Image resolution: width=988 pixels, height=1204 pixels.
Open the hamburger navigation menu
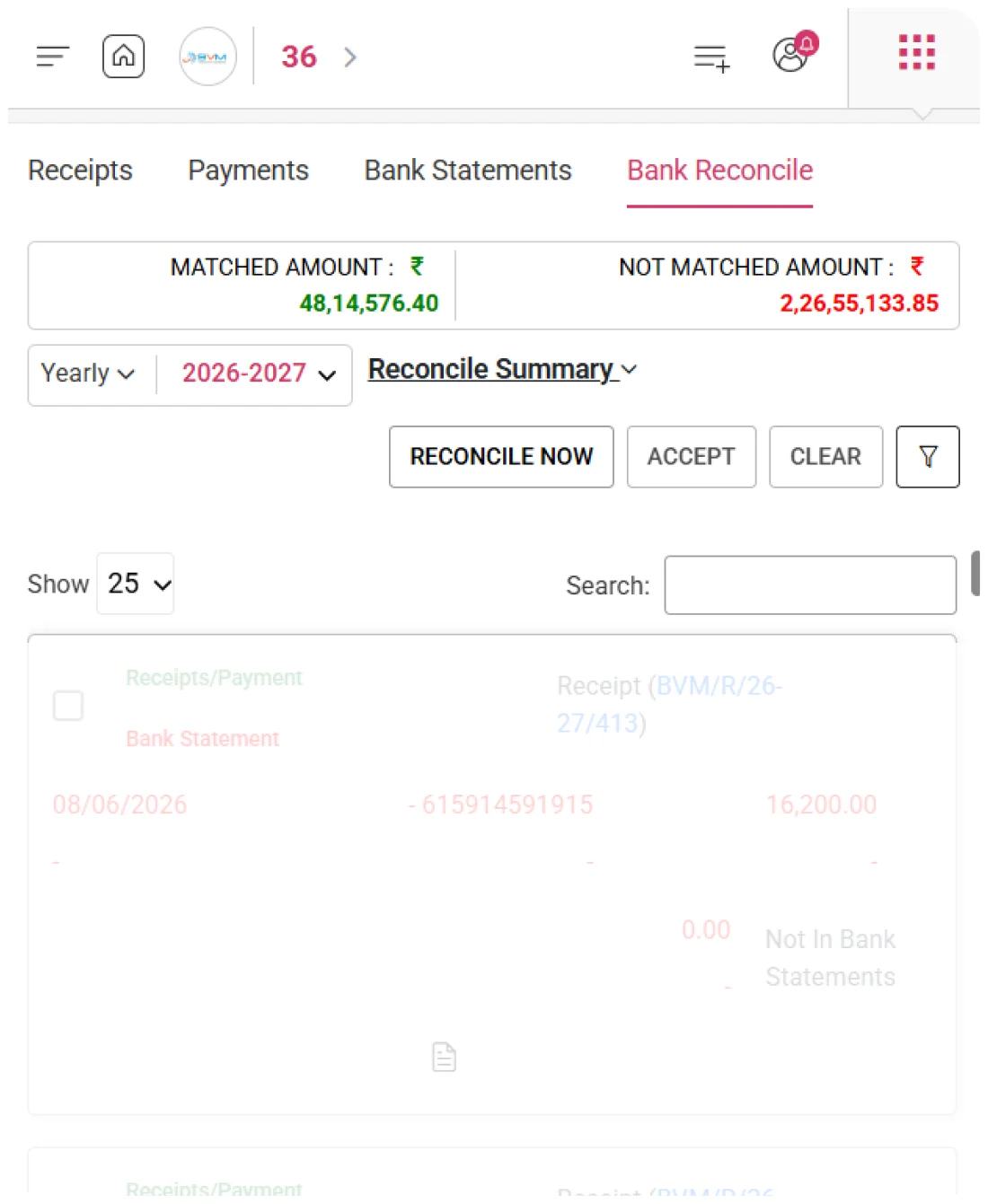coord(52,57)
